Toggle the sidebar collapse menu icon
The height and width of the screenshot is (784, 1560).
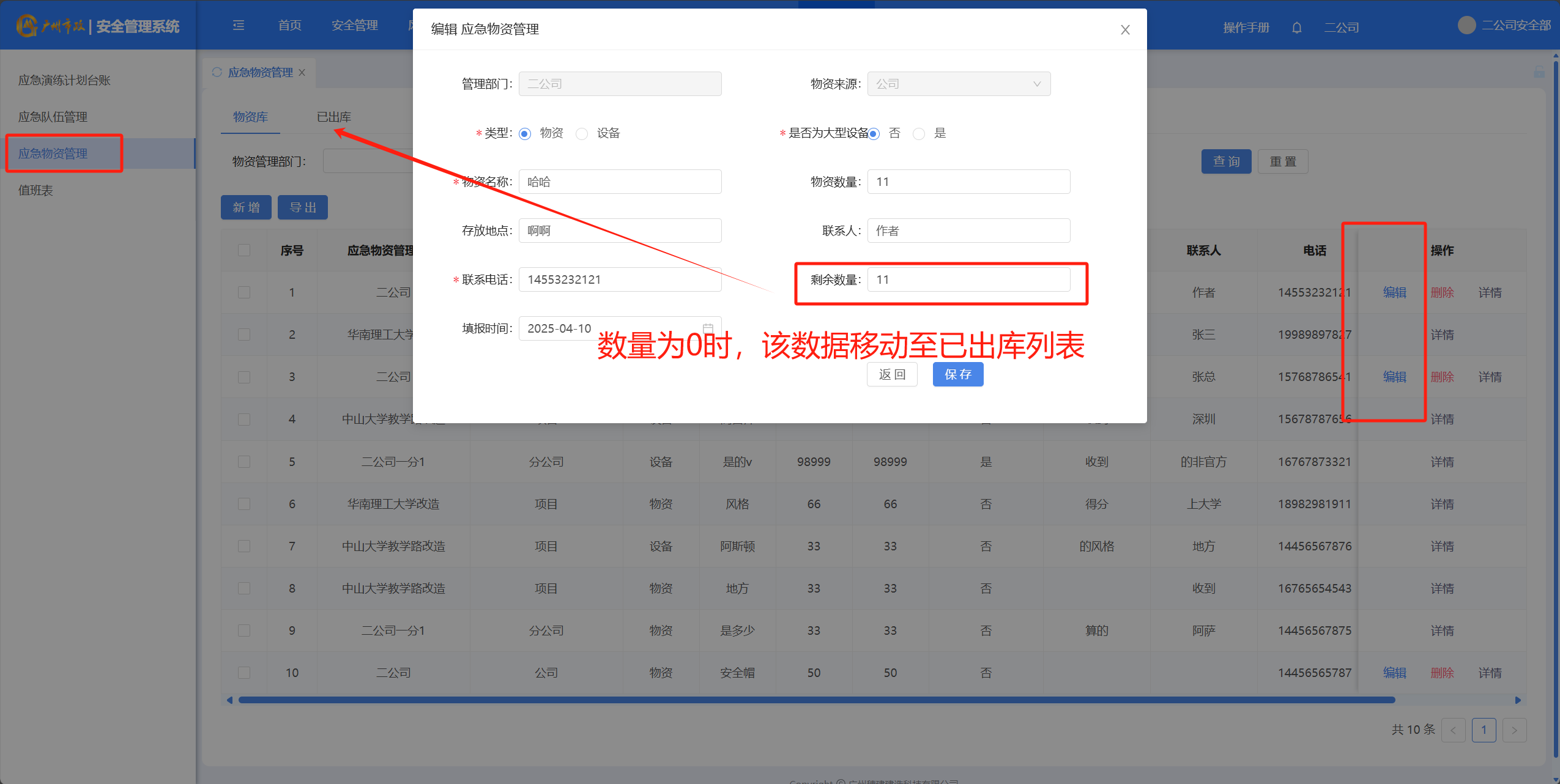click(x=239, y=25)
